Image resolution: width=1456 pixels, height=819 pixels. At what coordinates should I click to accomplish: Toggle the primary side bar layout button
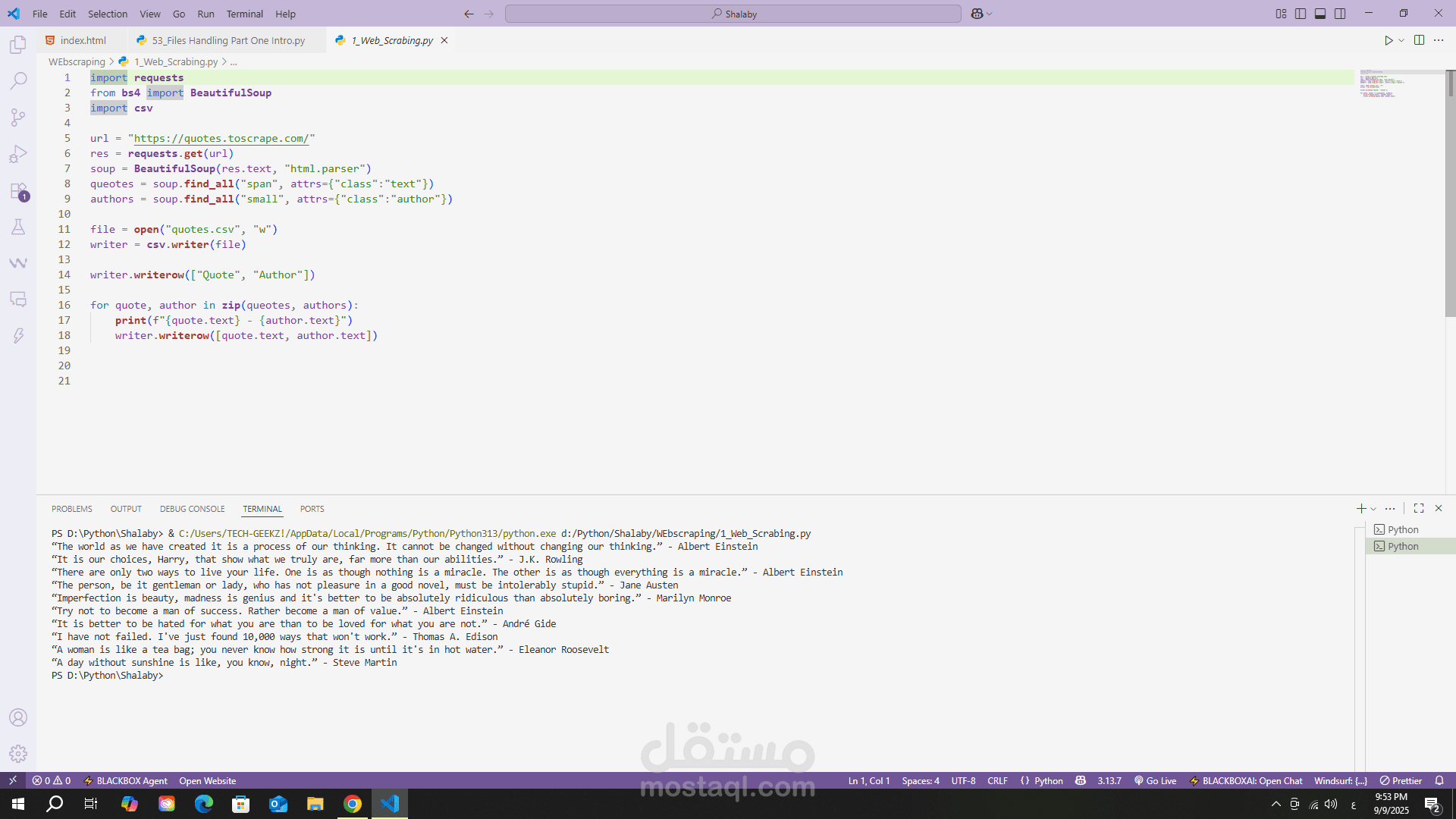(1301, 14)
